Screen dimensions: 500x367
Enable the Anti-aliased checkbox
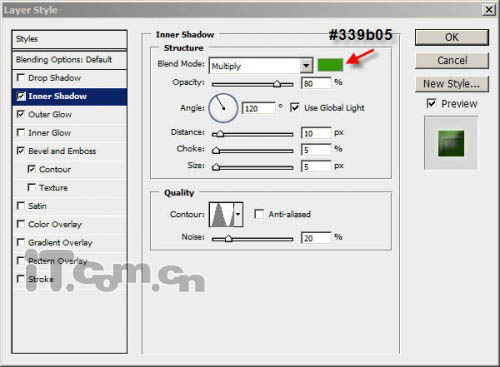(x=259, y=214)
